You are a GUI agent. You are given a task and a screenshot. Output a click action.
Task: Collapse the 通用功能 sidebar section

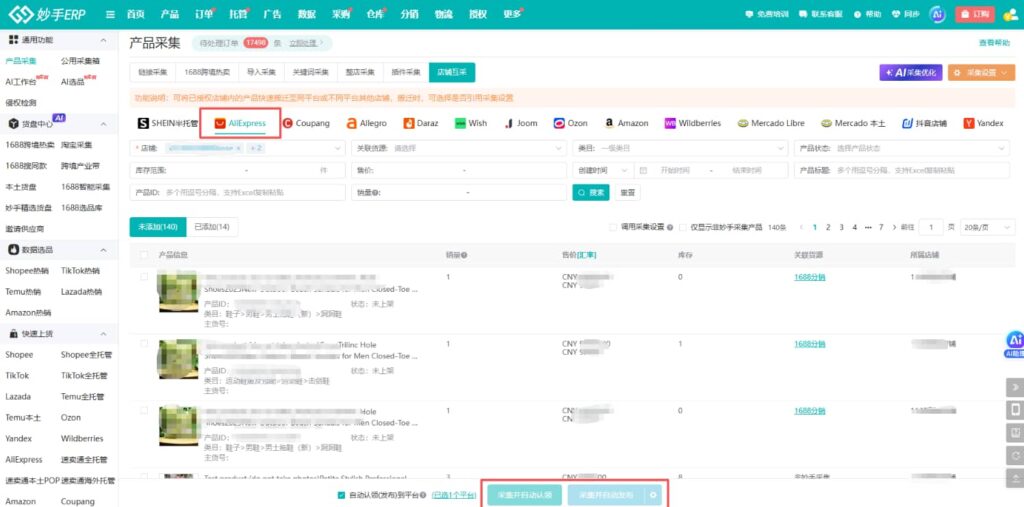(103, 40)
